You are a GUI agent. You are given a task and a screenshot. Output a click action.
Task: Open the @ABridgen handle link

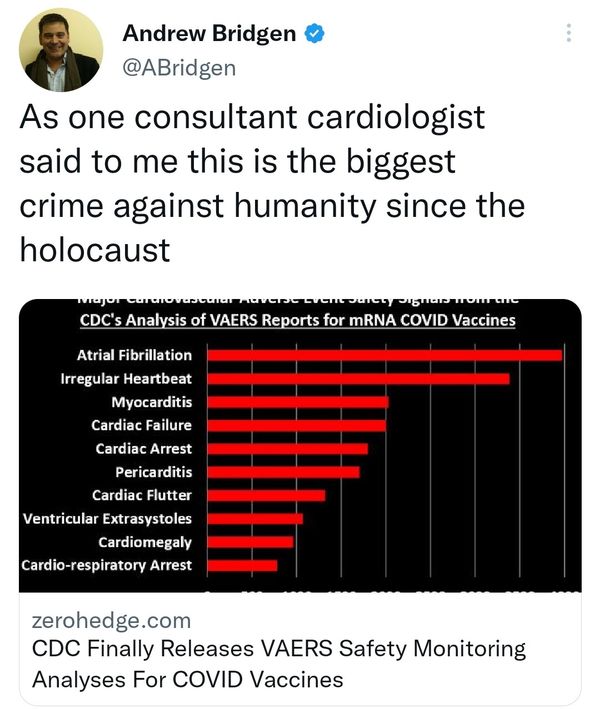[179, 68]
